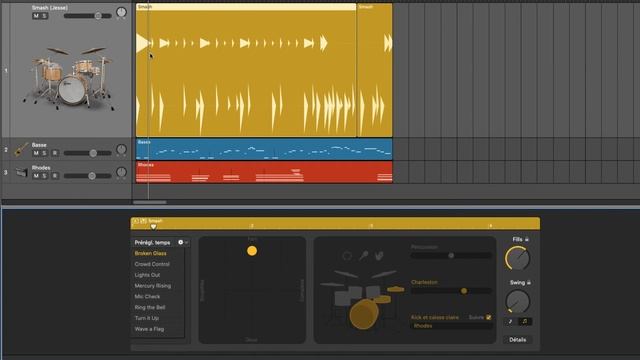Click the pan knob on the Basse track
Viewport: 640px width, 360px height.
coord(121,150)
